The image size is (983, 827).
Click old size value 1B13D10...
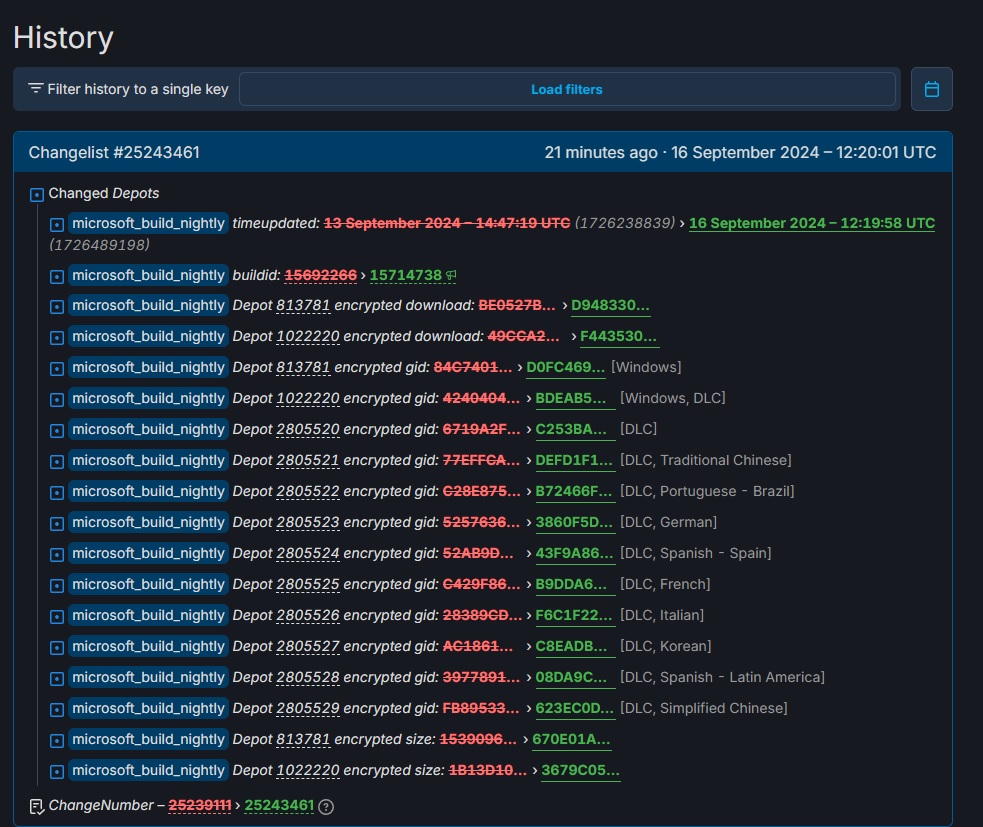coord(488,771)
